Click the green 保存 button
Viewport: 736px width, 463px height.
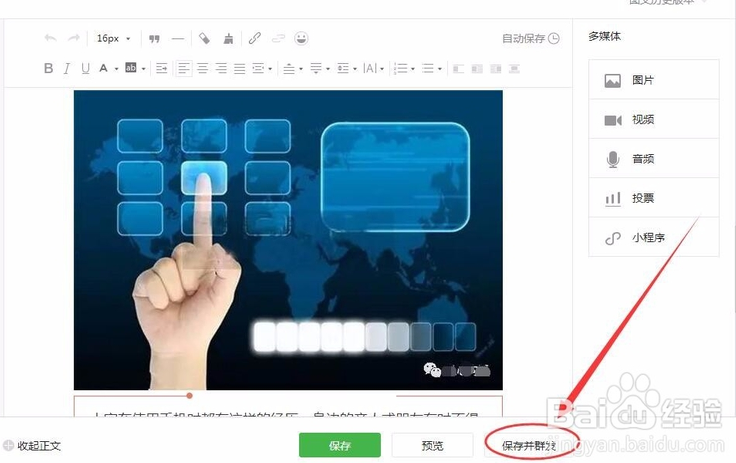click(x=340, y=445)
